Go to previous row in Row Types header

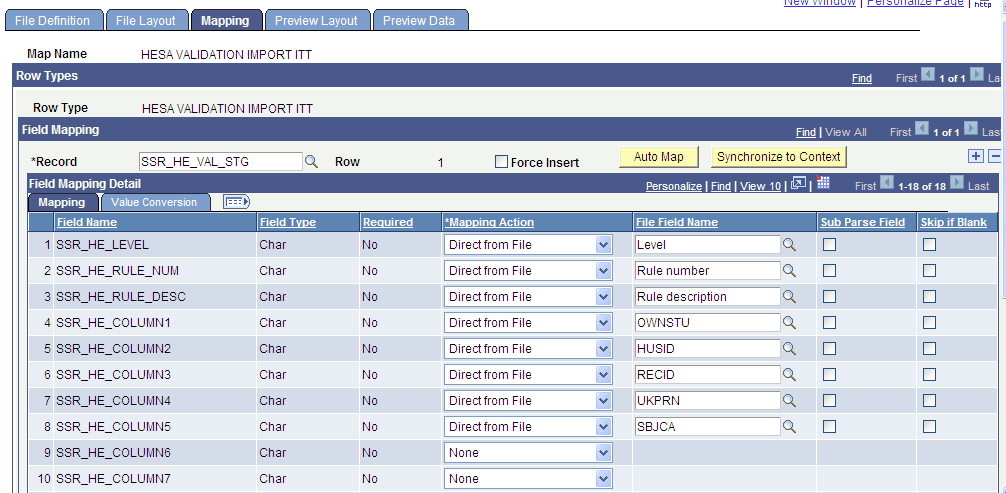pos(928,74)
